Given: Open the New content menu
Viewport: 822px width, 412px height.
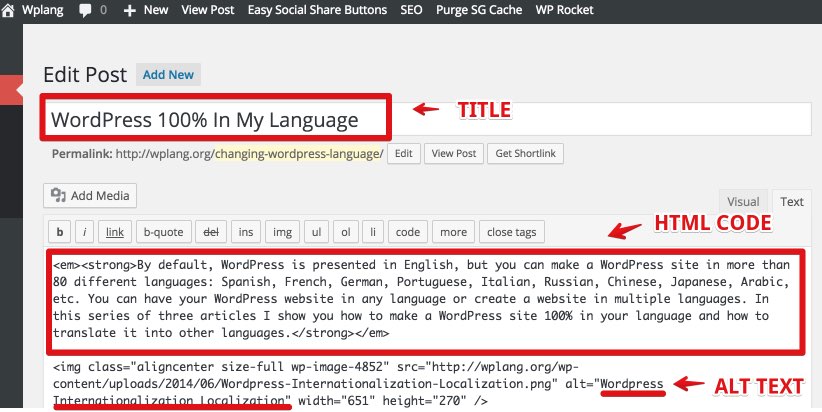Looking at the screenshot, I should click(146, 10).
